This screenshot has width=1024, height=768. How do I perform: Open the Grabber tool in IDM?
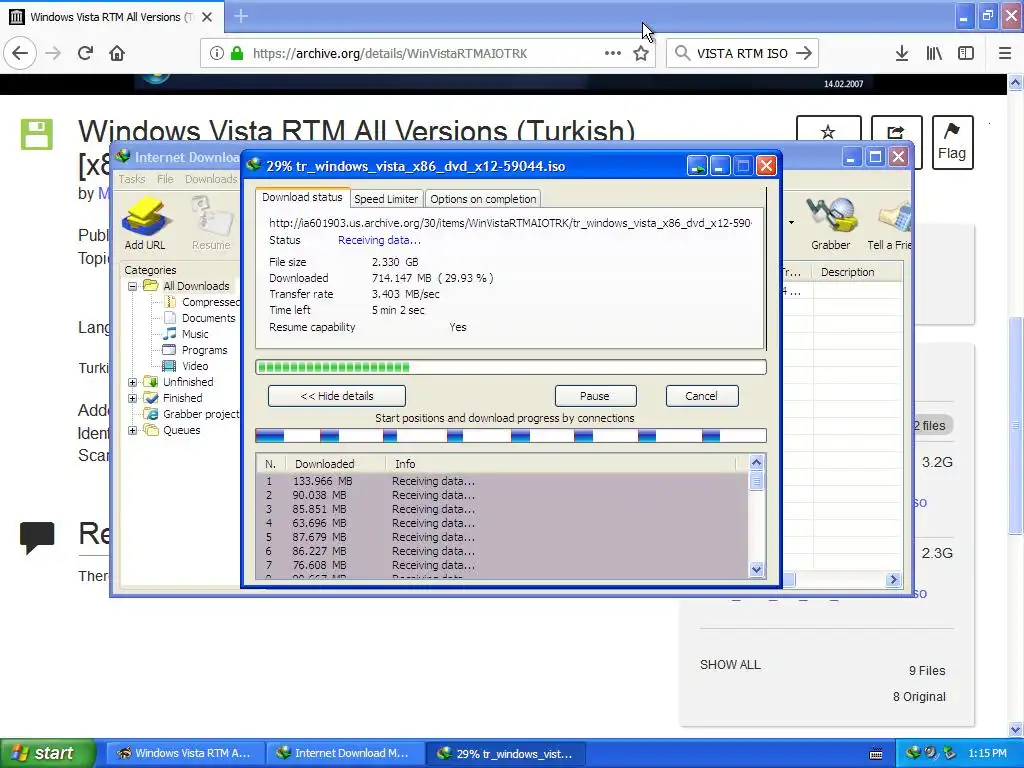pos(830,224)
